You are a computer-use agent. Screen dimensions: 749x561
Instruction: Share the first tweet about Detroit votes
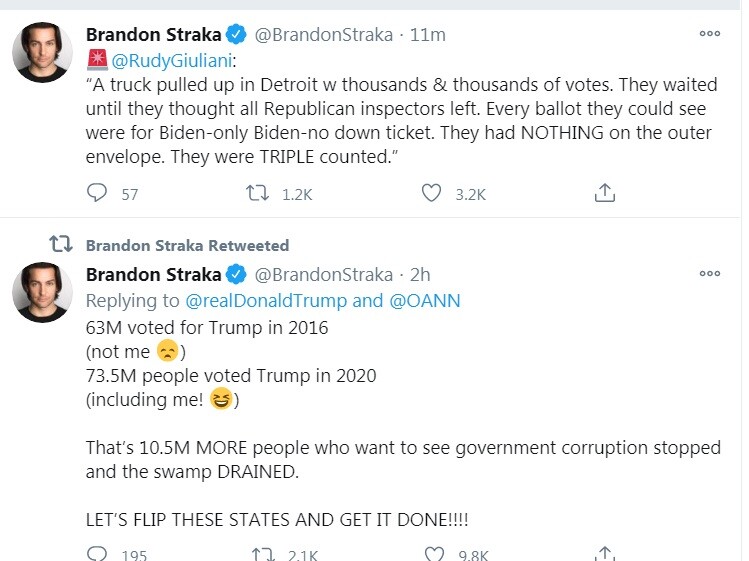(604, 193)
